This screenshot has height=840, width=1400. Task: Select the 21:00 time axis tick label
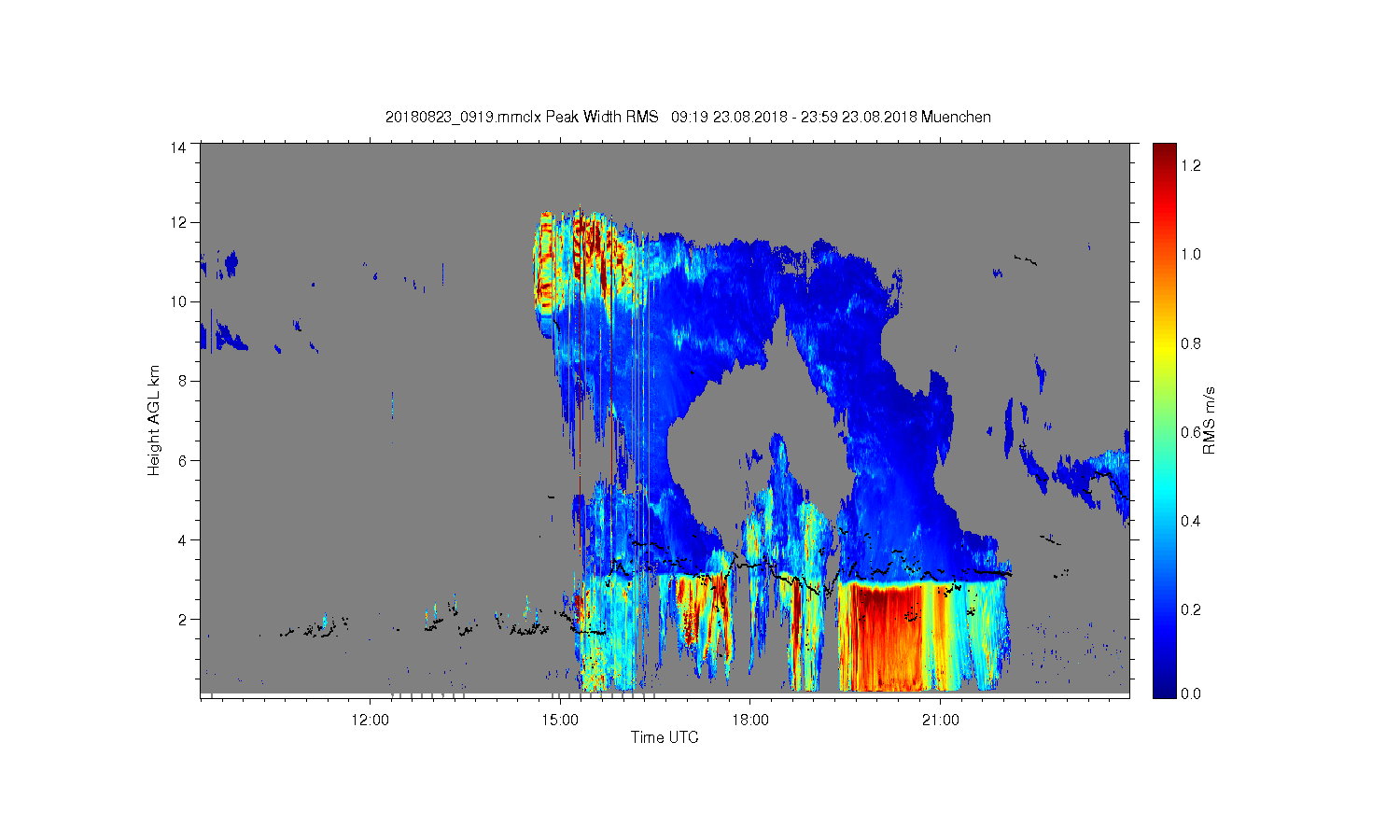(941, 720)
